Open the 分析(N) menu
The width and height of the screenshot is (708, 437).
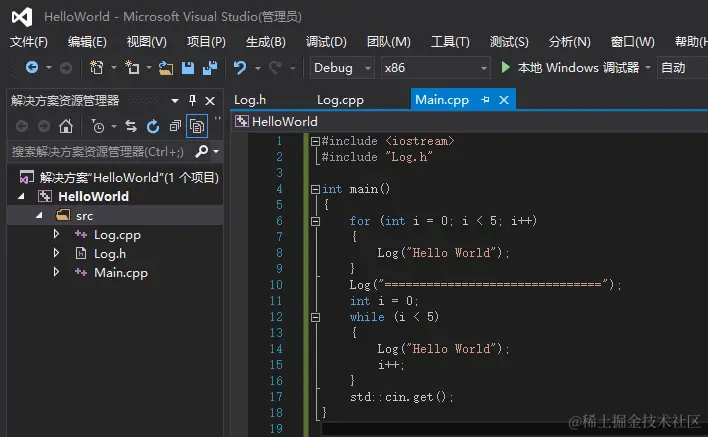point(569,42)
